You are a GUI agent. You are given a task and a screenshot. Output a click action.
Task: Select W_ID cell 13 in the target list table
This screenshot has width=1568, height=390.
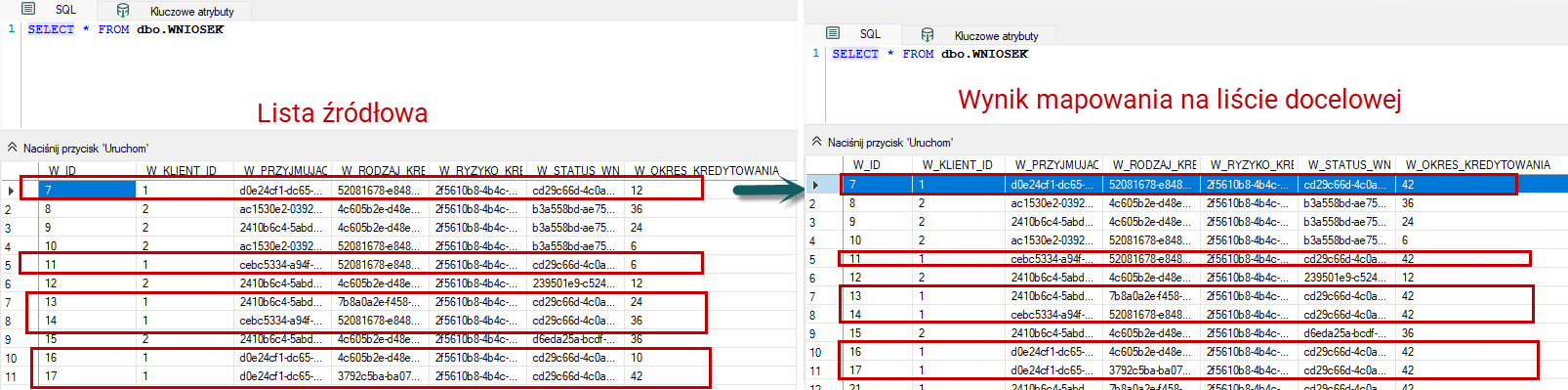pos(878,296)
